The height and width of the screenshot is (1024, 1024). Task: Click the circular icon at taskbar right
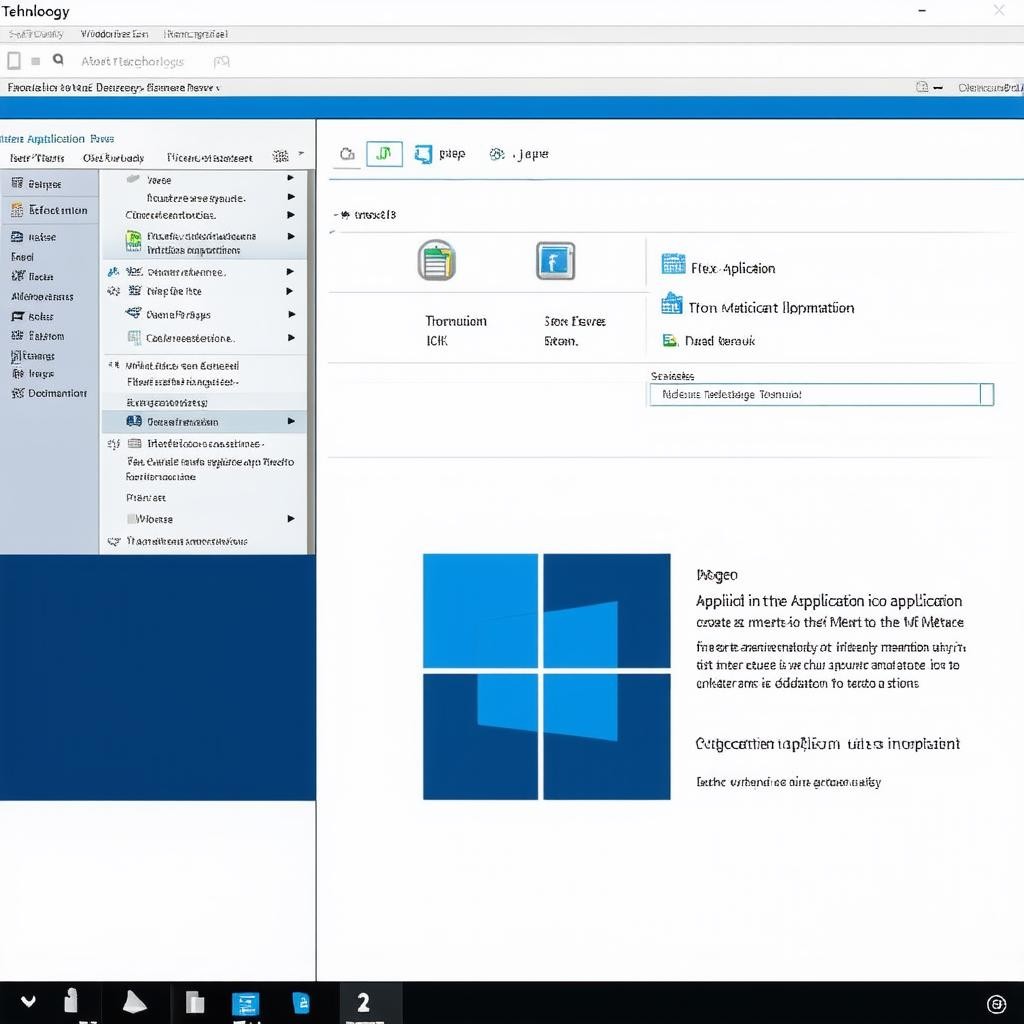tap(996, 1003)
